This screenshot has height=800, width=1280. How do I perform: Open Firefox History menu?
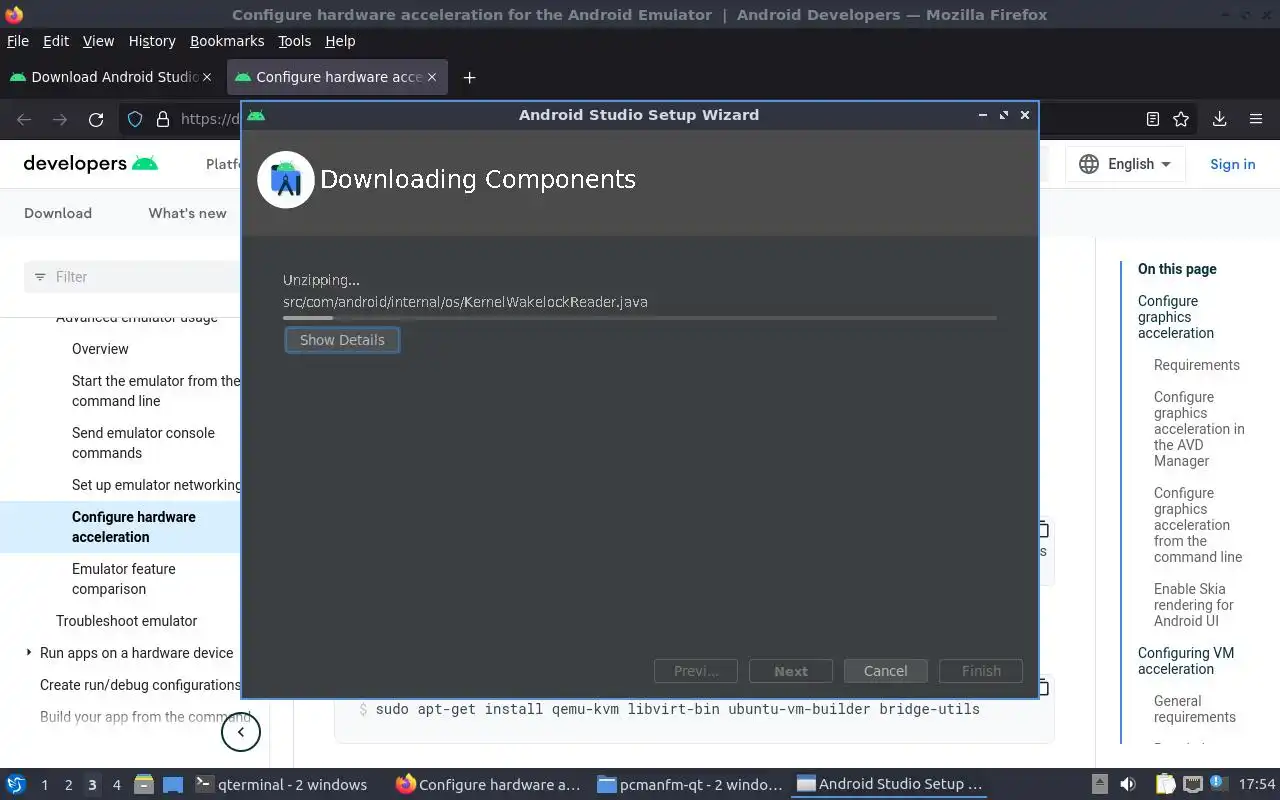[x=152, y=41]
